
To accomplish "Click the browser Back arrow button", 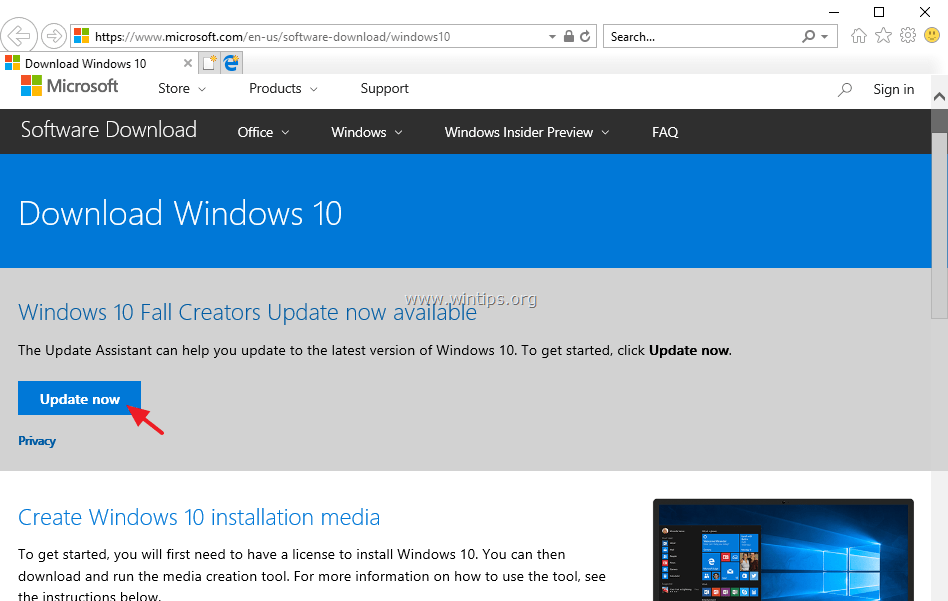I will (x=19, y=36).
